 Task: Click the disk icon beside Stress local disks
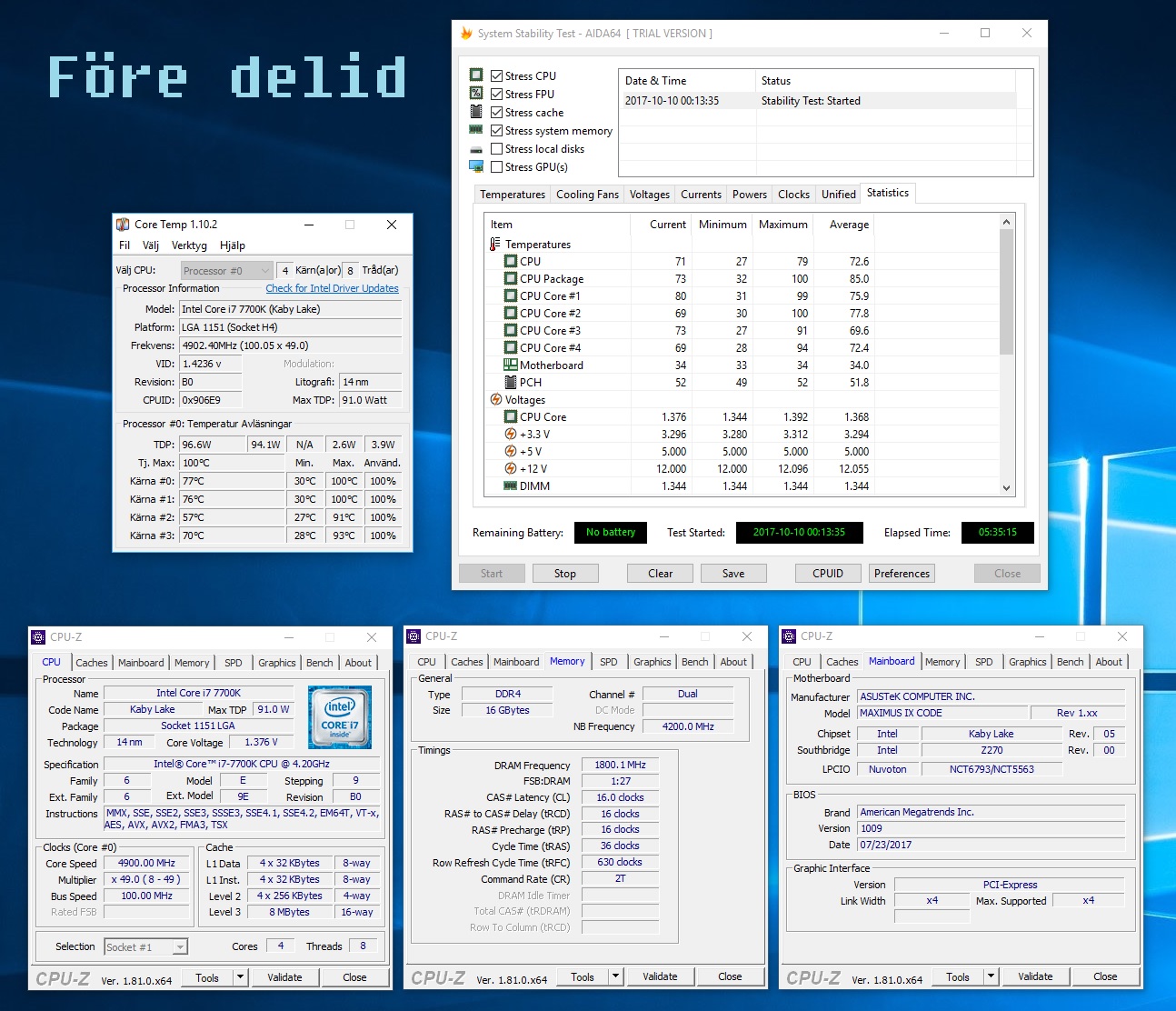(476, 149)
